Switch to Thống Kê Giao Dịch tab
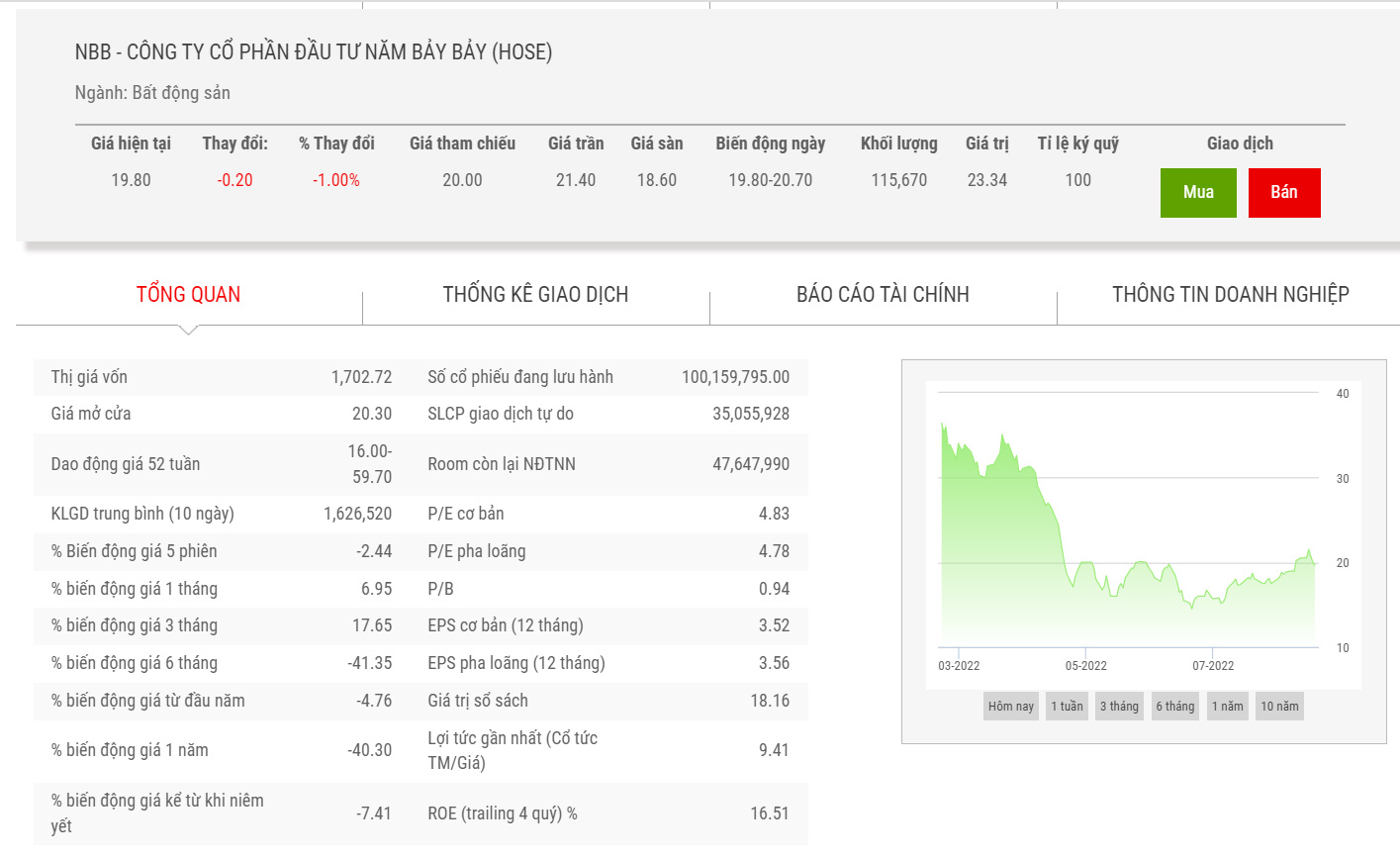Viewport: 1400px width, 859px height. coord(535,294)
